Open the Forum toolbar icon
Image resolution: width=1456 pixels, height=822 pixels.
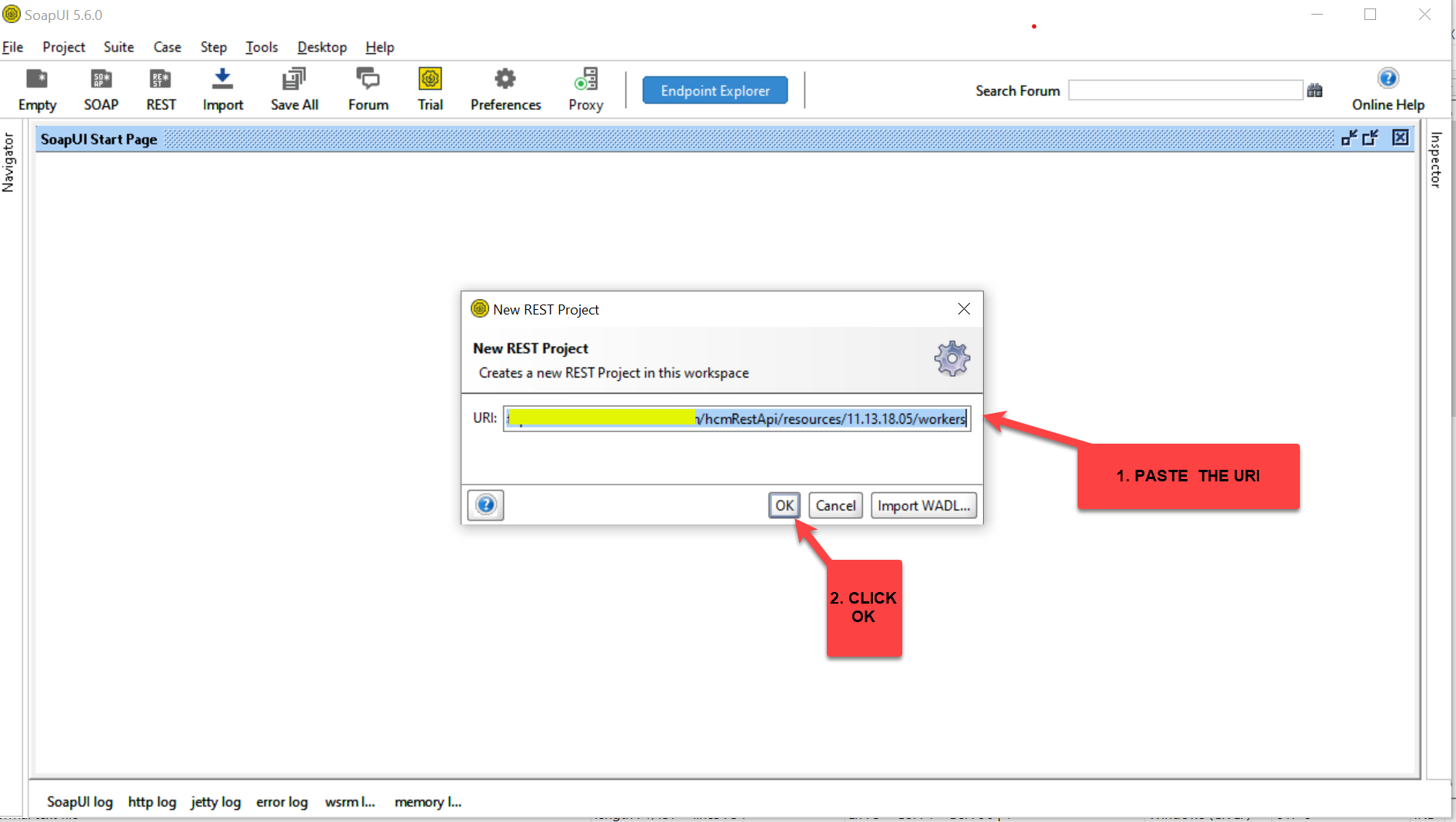click(368, 90)
